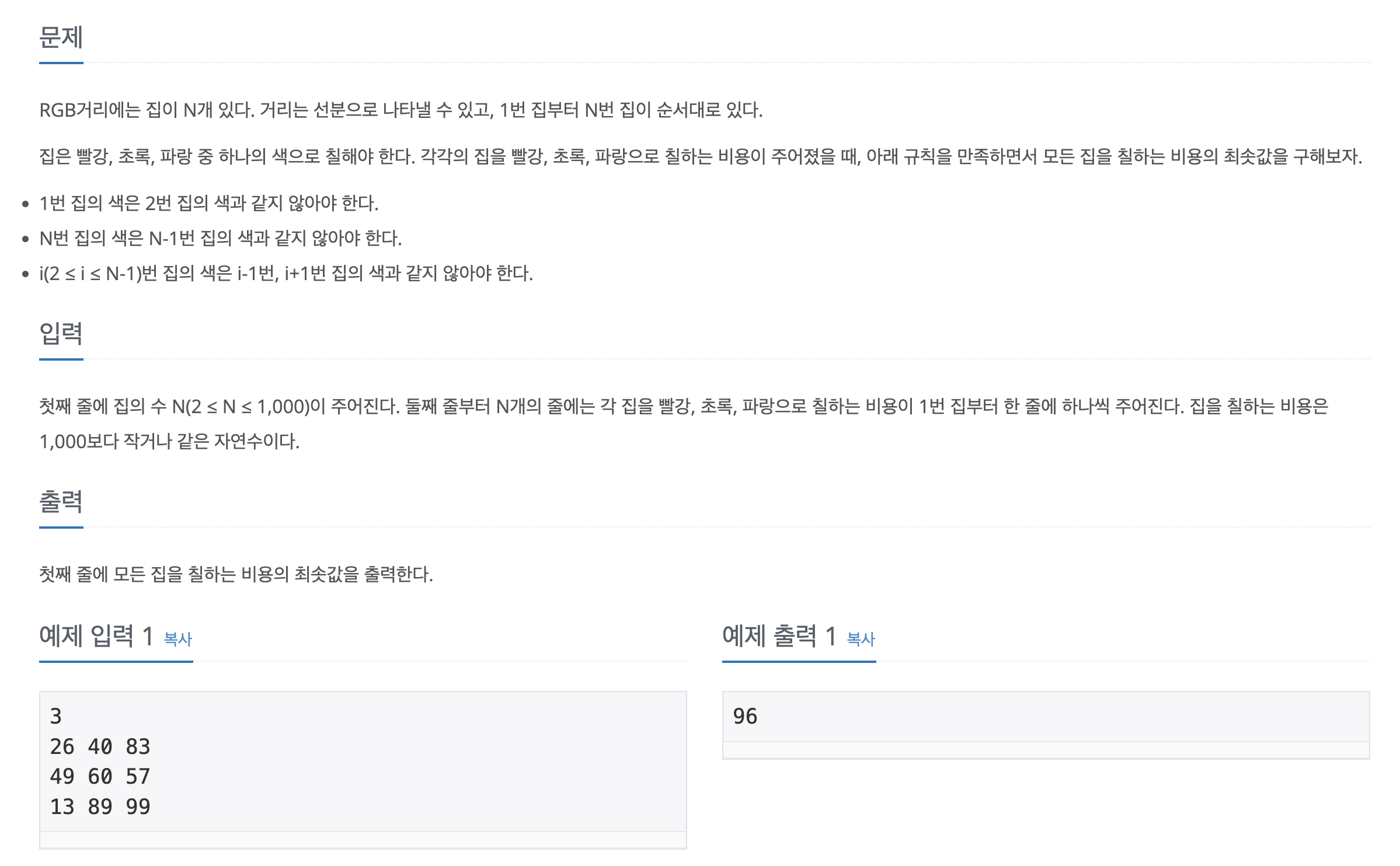1400x866 pixels.
Task: Click the 문제 section heading
Action: pyautogui.click(x=61, y=37)
